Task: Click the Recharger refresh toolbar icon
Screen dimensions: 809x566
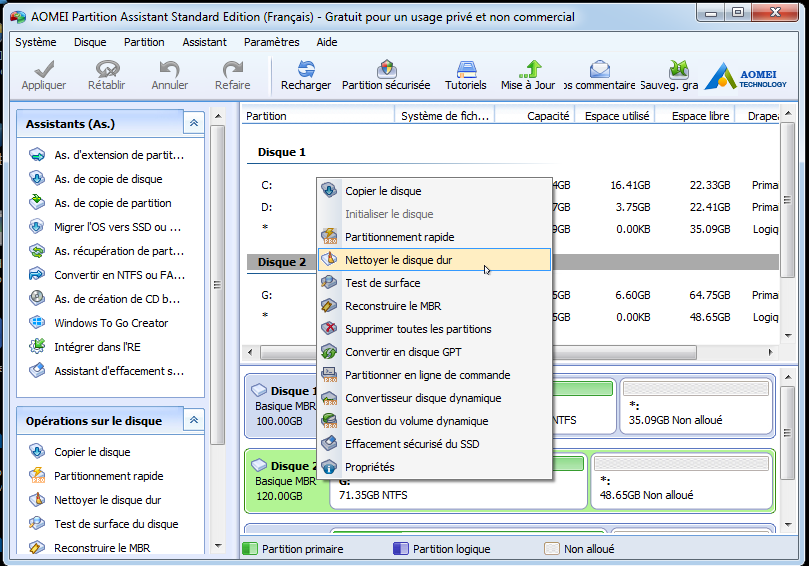Action: pos(306,69)
